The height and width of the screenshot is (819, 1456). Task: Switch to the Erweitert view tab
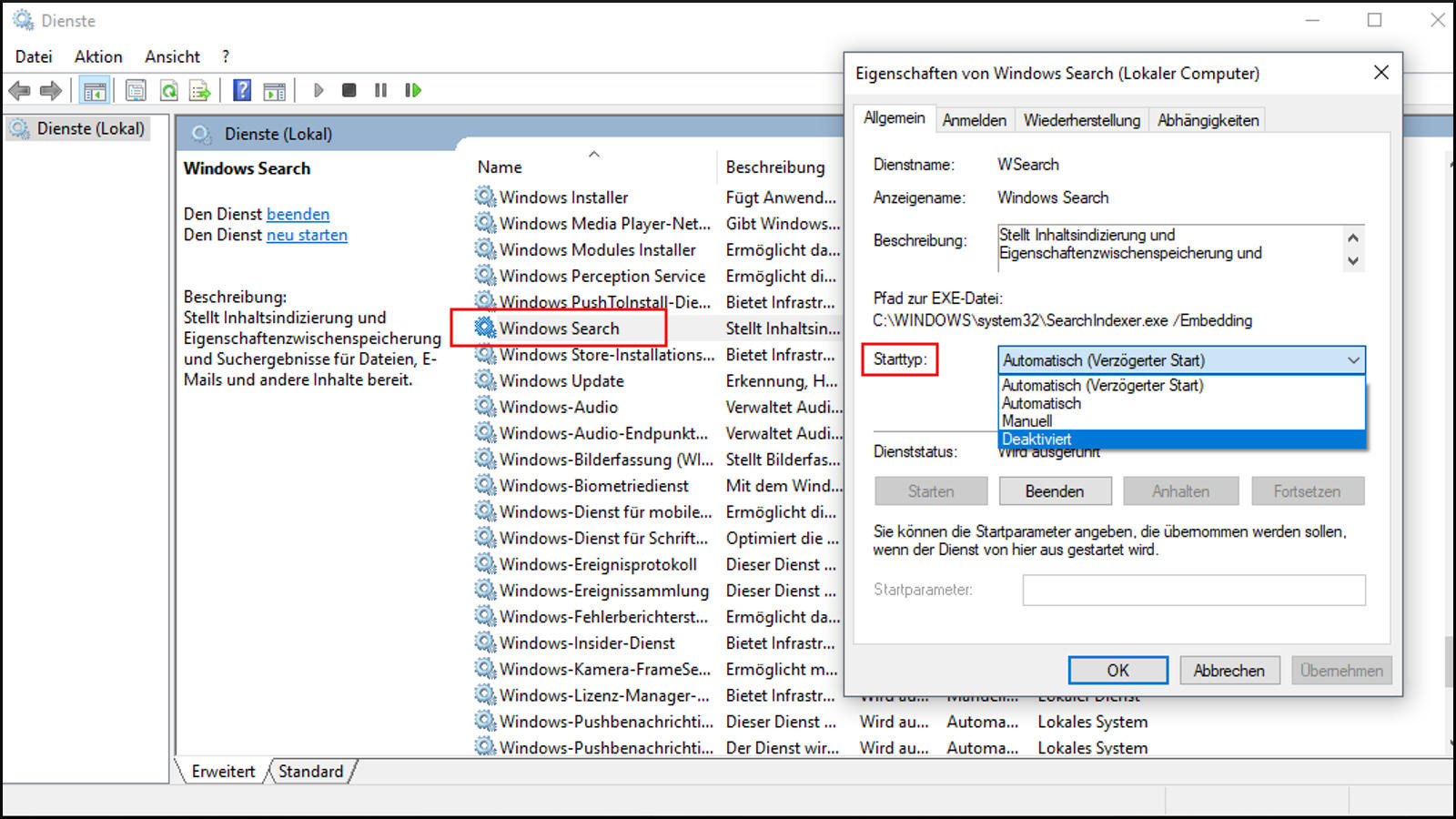pyautogui.click(x=223, y=771)
